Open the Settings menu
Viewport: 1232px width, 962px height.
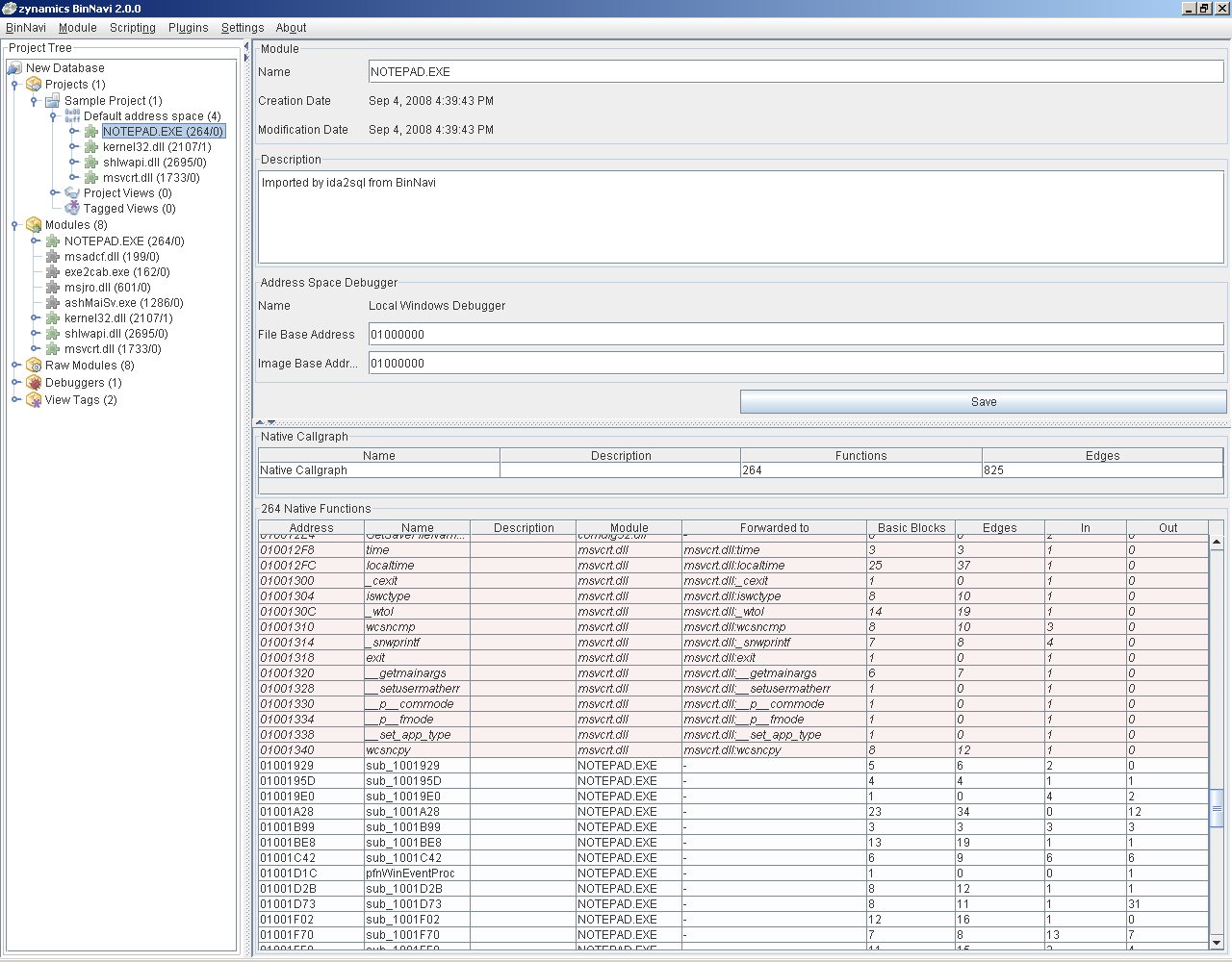[x=243, y=28]
